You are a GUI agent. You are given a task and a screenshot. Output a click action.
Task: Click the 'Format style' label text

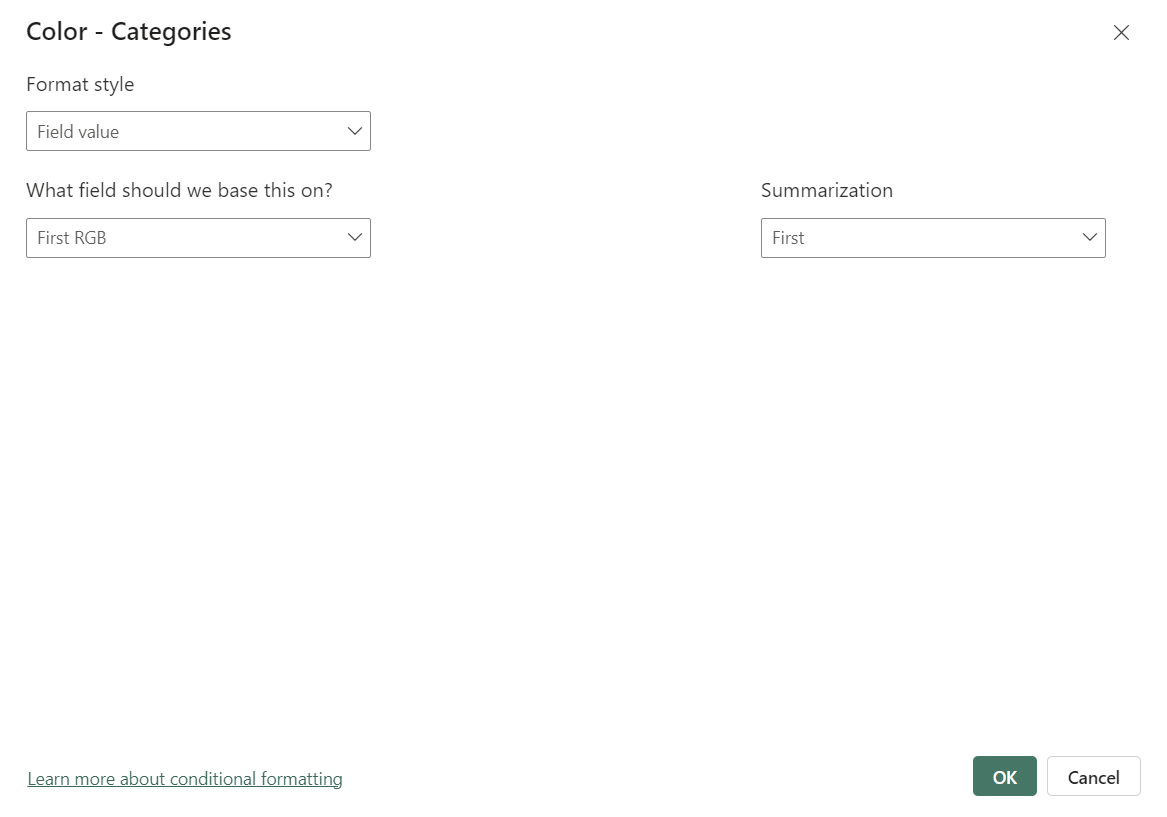point(80,85)
